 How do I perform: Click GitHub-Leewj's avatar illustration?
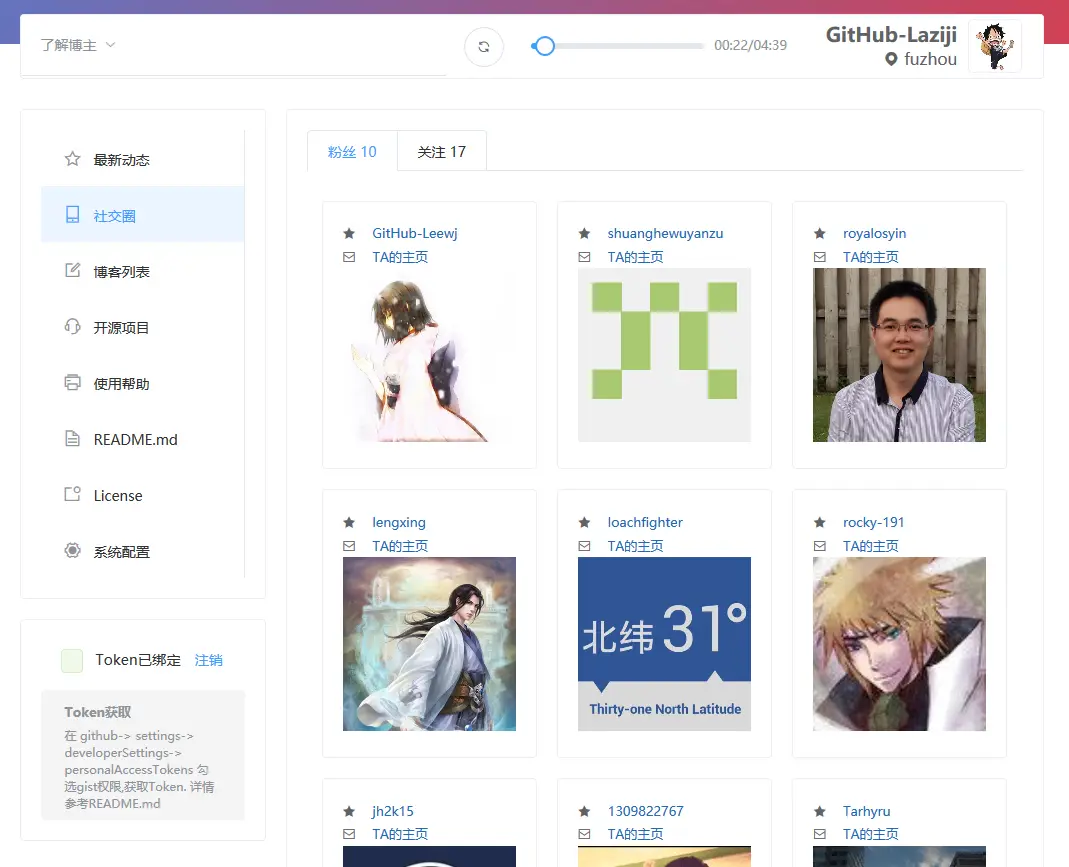coord(430,355)
